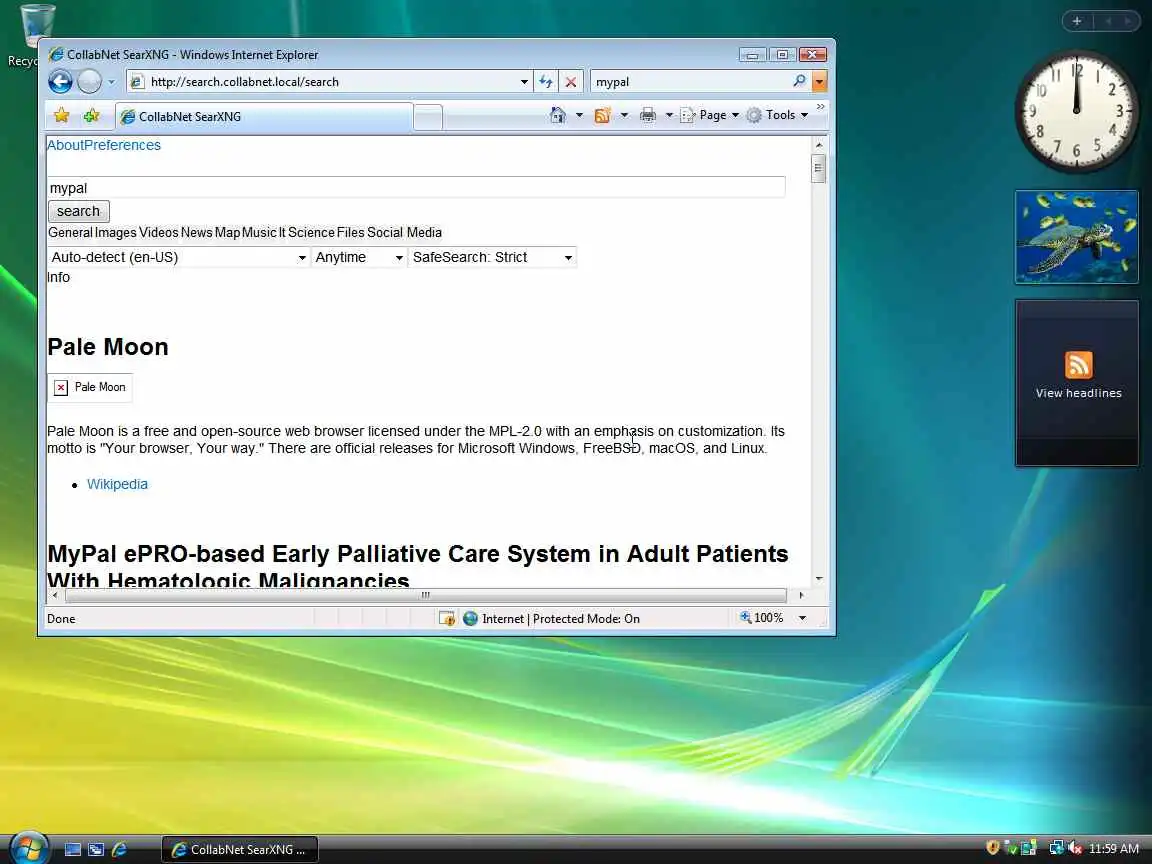
Task: Click Switch between windows quick launch icon
Action: click(x=96, y=849)
